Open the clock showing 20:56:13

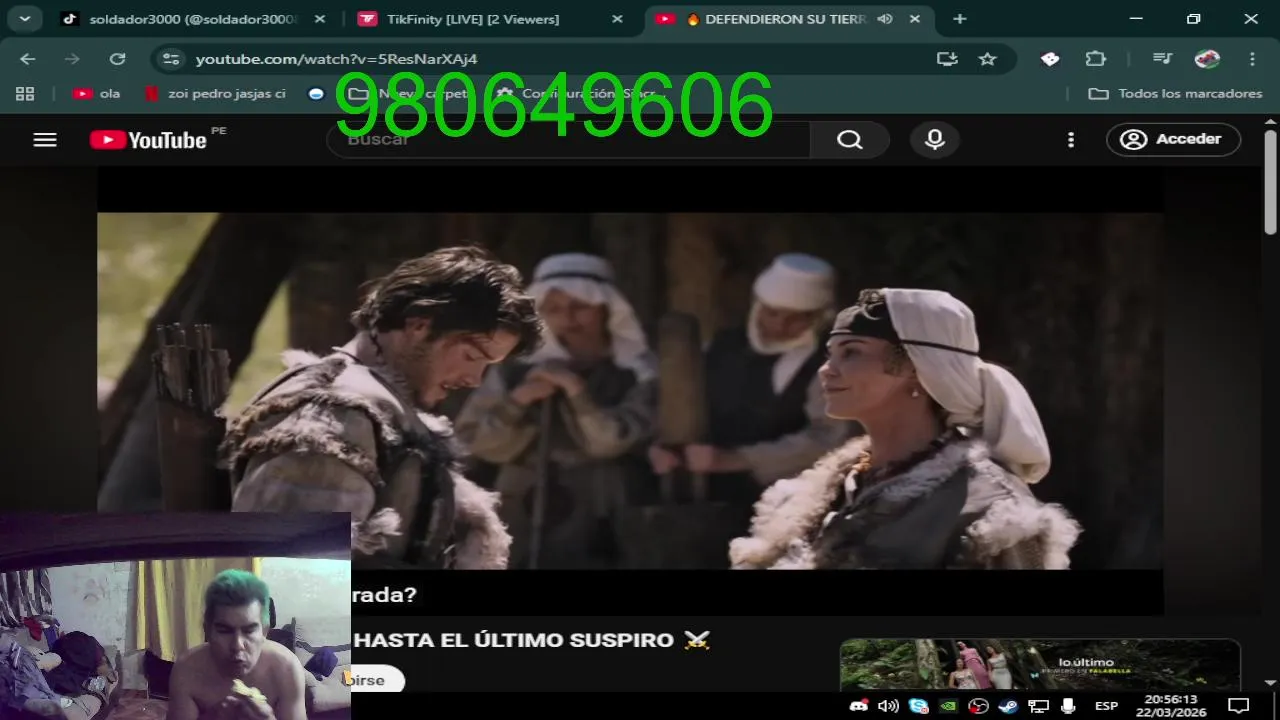pos(1170,706)
